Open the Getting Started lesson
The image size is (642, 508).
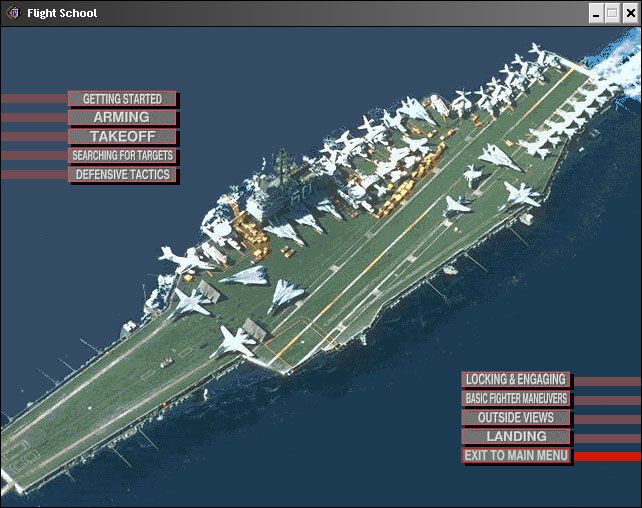click(122, 99)
